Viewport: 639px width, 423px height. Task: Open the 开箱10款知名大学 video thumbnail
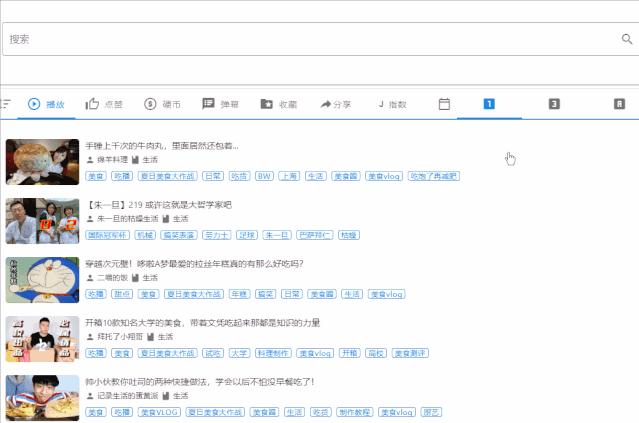pyautogui.click(x=42, y=339)
